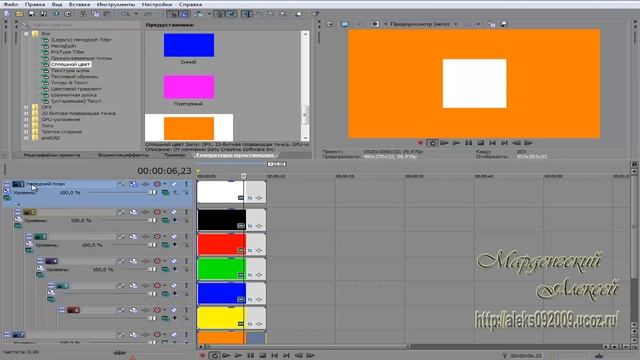
Task: Open track 2 FX icon
Action: tap(145, 212)
